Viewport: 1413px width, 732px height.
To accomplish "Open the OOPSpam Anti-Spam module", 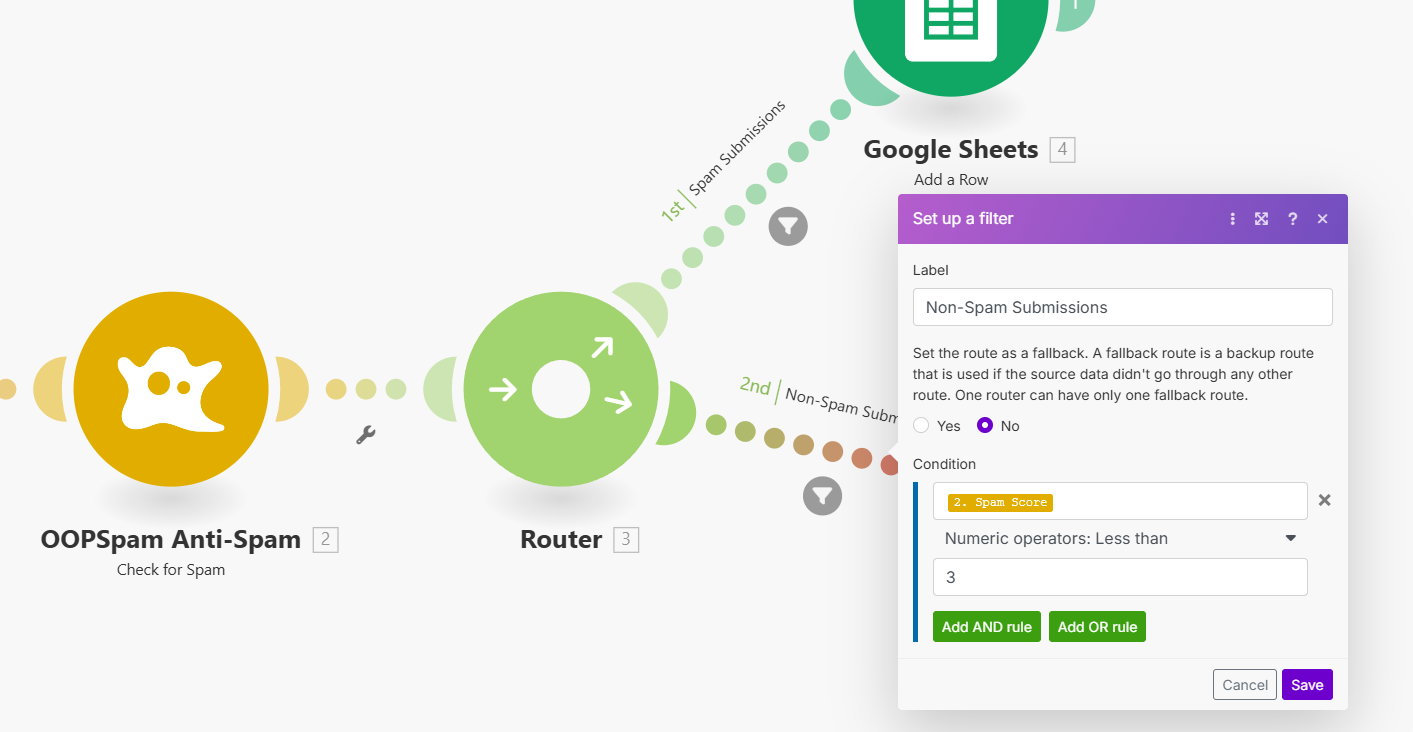I will pyautogui.click(x=171, y=389).
